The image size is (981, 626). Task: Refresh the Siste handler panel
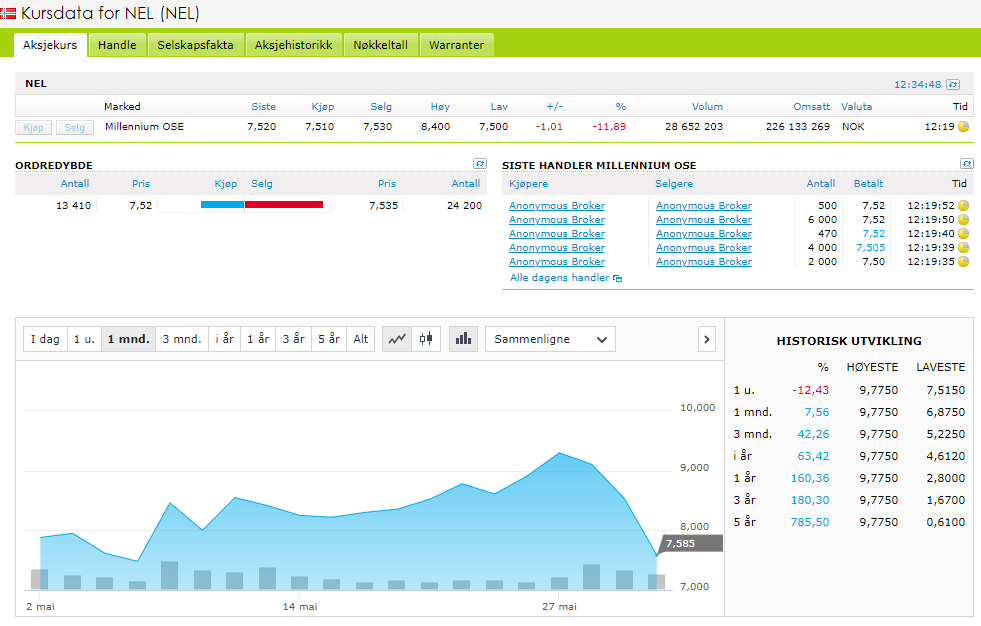(x=966, y=164)
